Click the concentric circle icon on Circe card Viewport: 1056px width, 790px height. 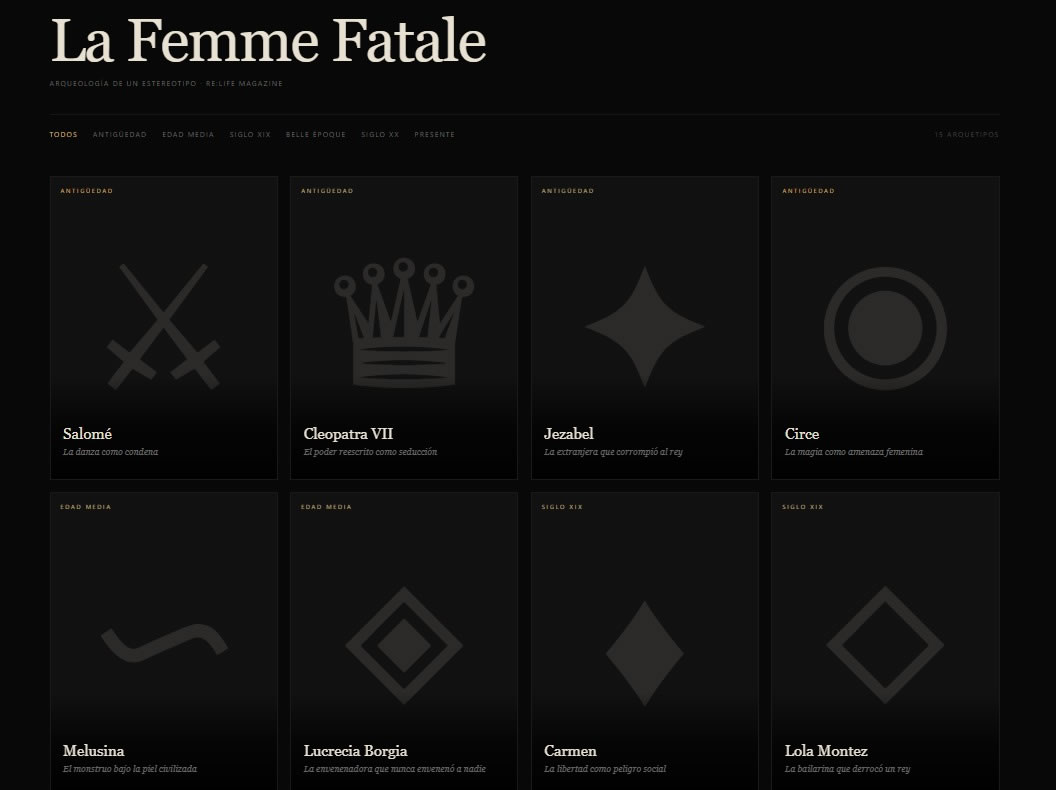(885, 328)
